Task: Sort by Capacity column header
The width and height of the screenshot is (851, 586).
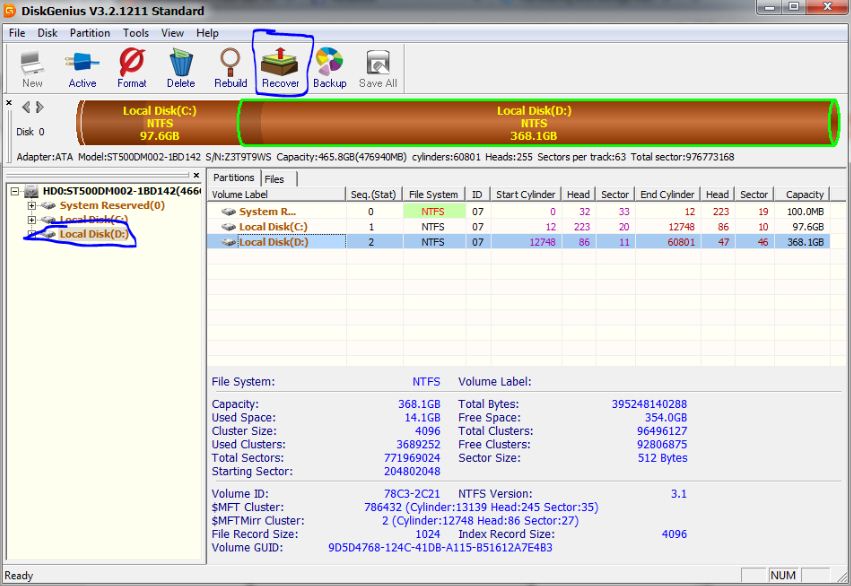Action: click(x=804, y=195)
